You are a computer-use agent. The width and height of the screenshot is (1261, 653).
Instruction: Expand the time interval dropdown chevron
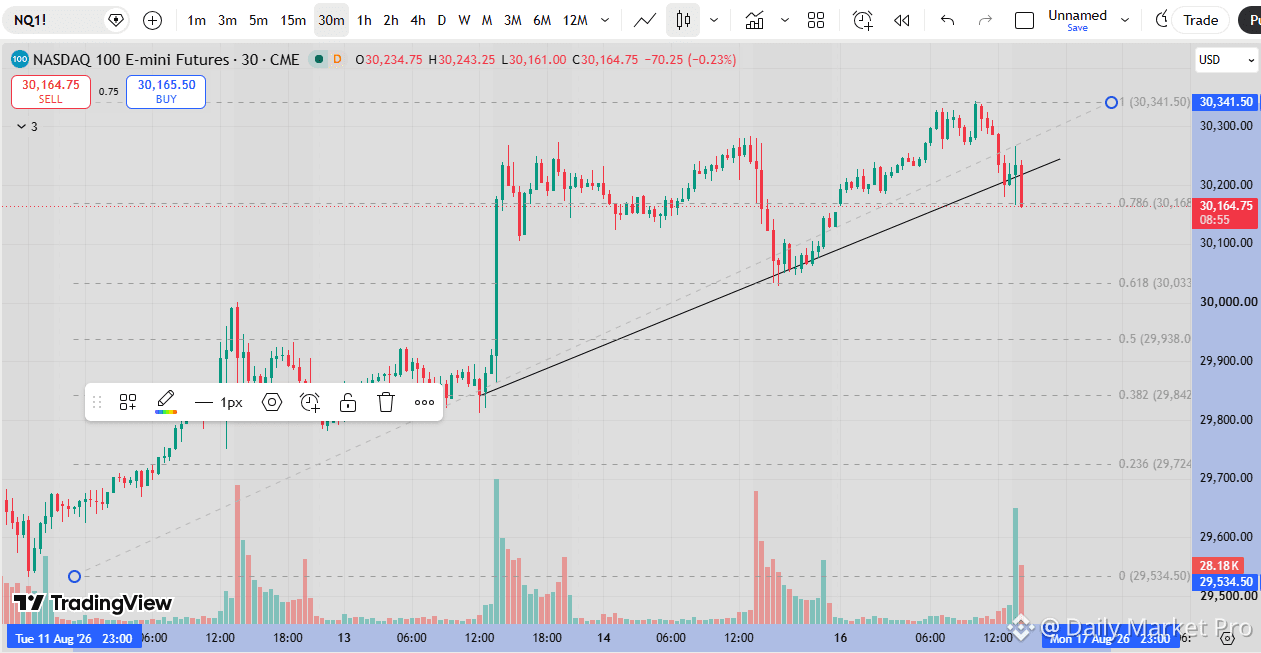[x=605, y=20]
